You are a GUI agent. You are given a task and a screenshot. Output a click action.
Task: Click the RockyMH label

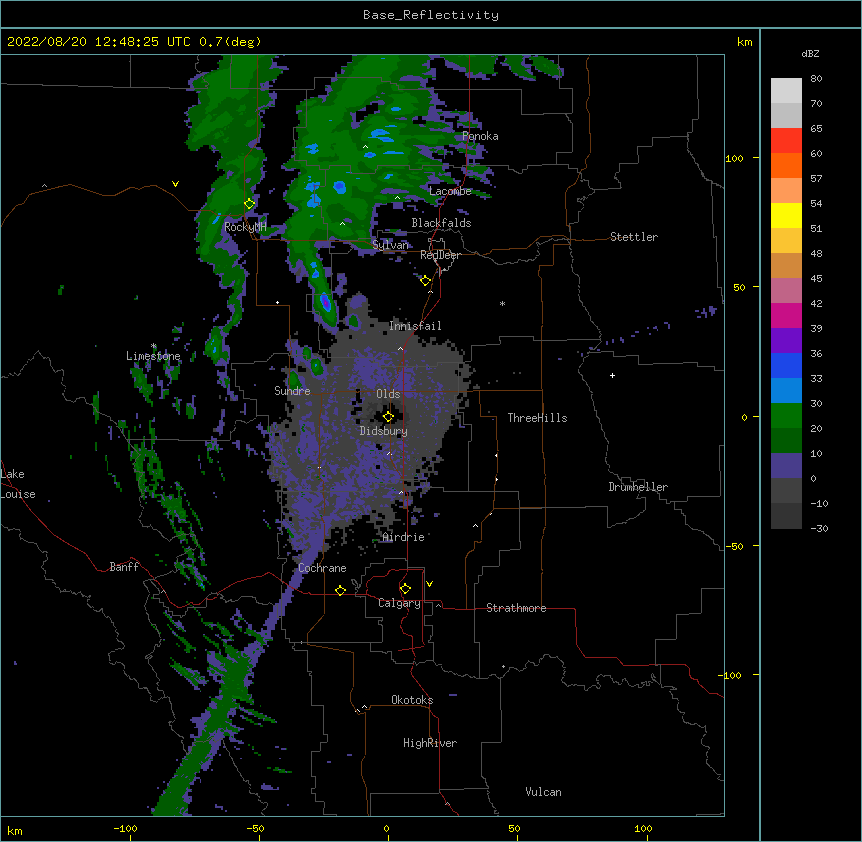245,227
